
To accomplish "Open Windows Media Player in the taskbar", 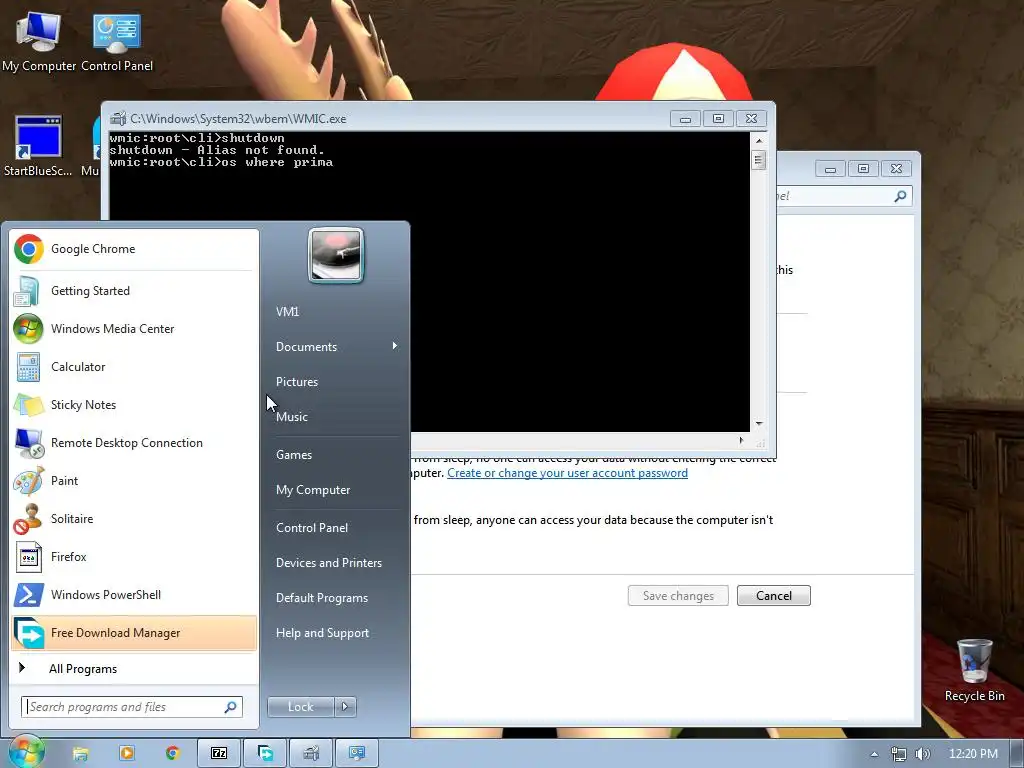I will click(126, 754).
